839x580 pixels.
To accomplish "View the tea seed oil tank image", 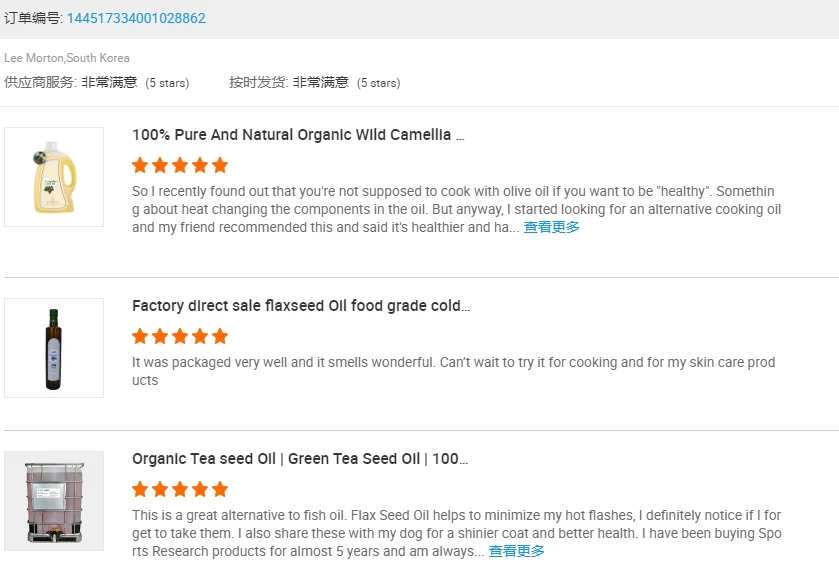I will coord(54,501).
